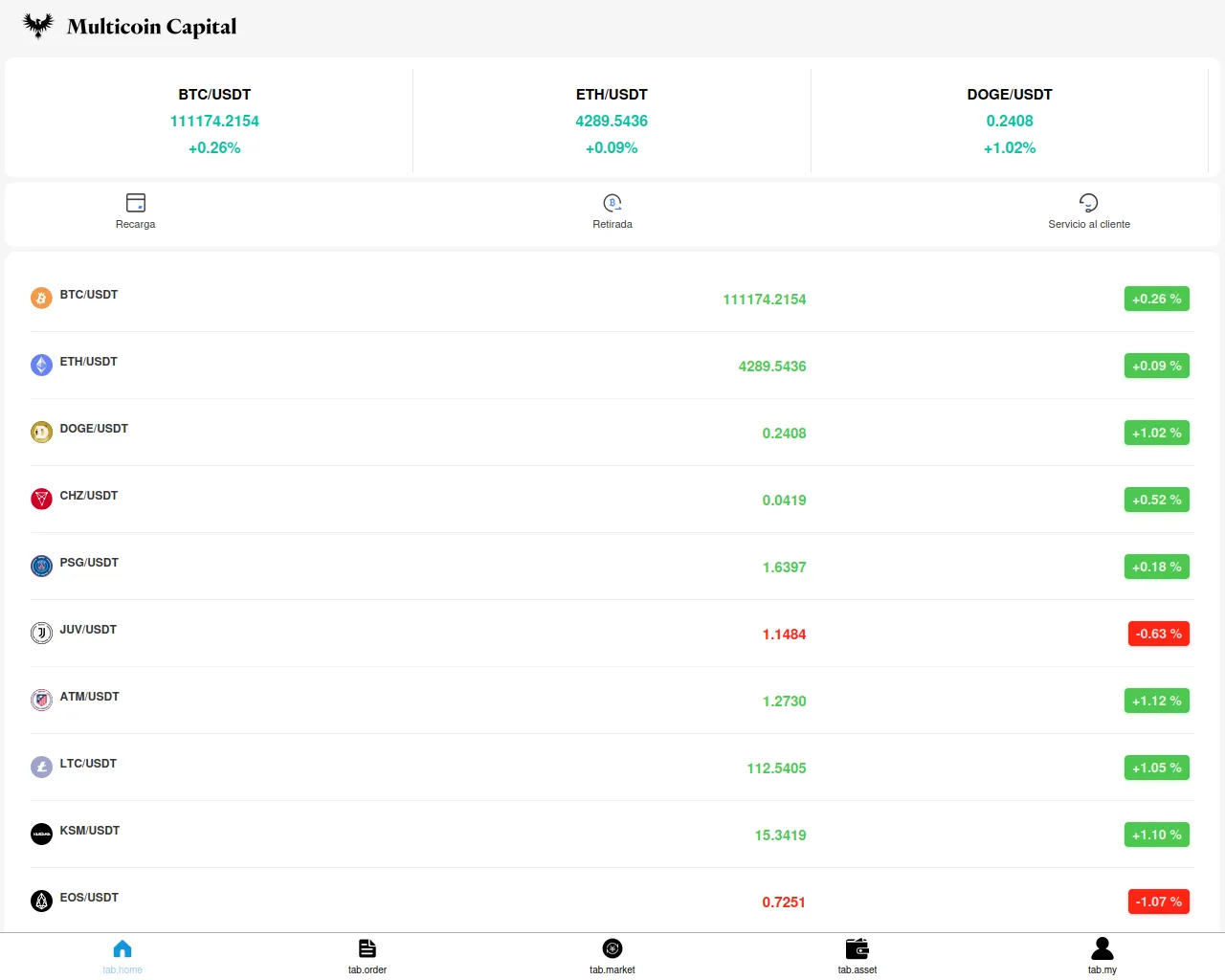
Task: Click the +0.18 % badge for PSG/USDT
Action: pos(1157,567)
